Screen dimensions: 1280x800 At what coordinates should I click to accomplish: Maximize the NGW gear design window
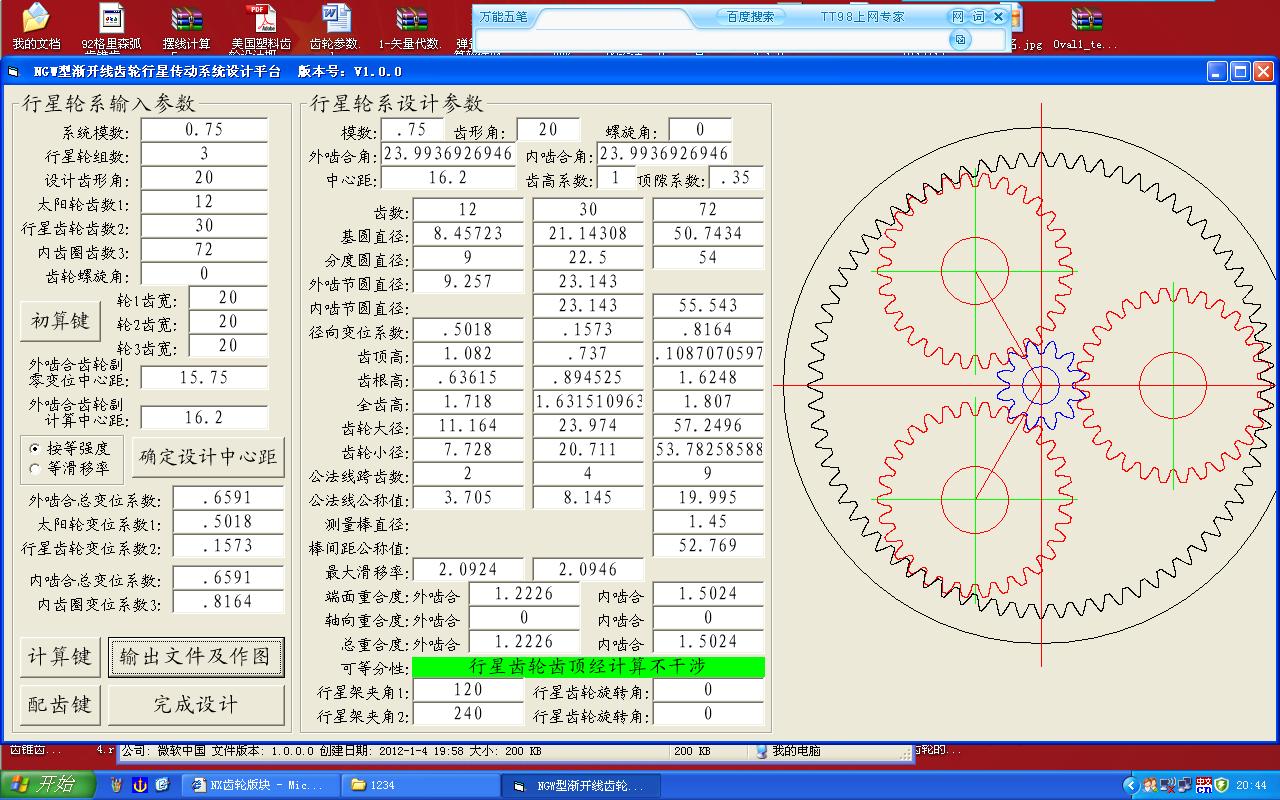(1240, 72)
